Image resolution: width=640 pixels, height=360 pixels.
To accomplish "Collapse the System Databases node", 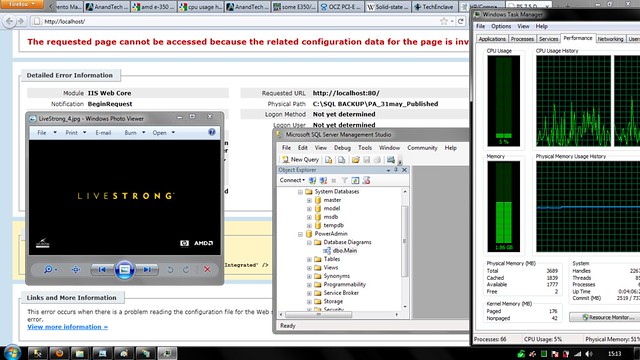I will [x=300, y=192].
